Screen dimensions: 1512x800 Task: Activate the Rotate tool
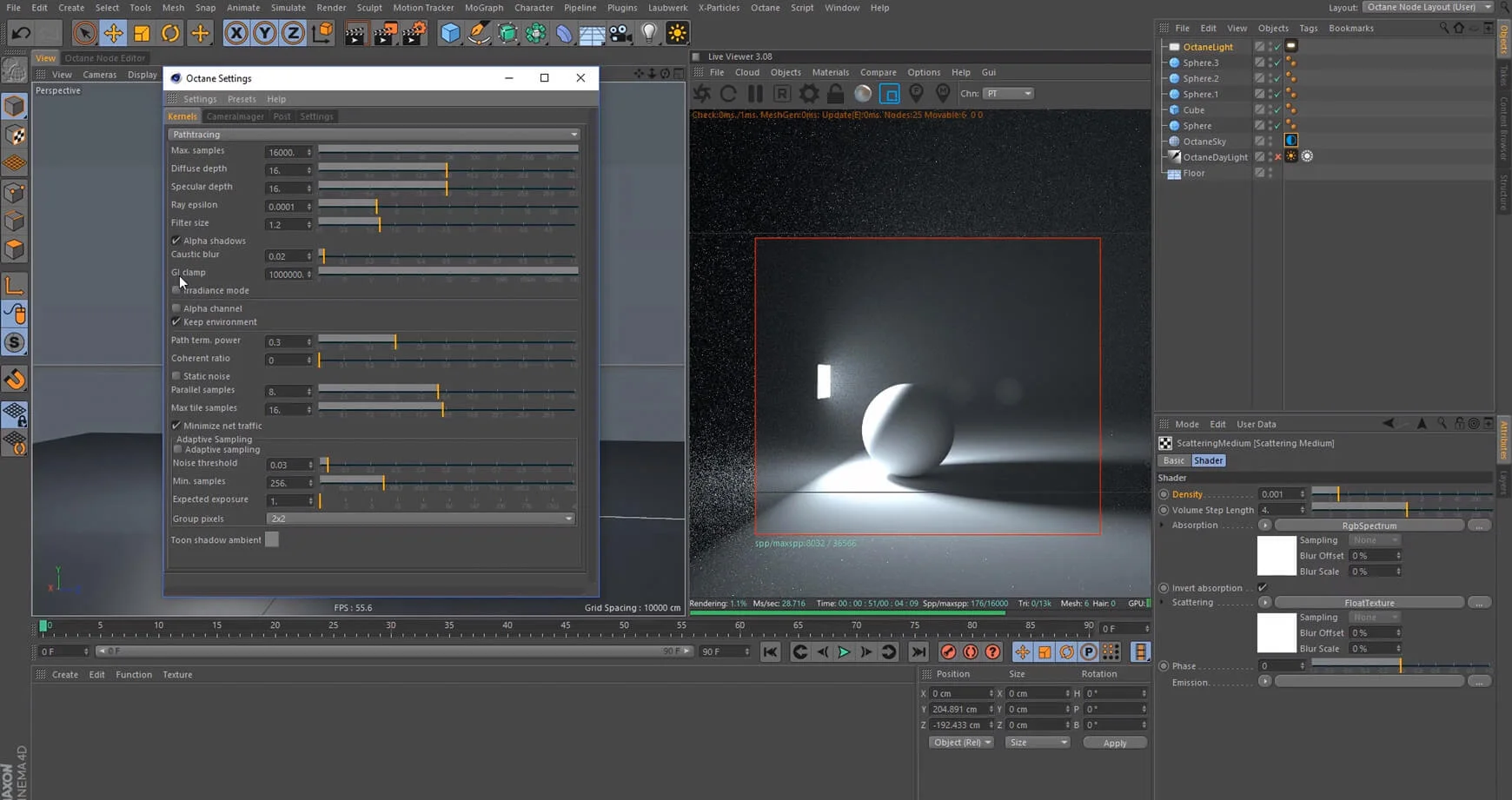point(170,33)
